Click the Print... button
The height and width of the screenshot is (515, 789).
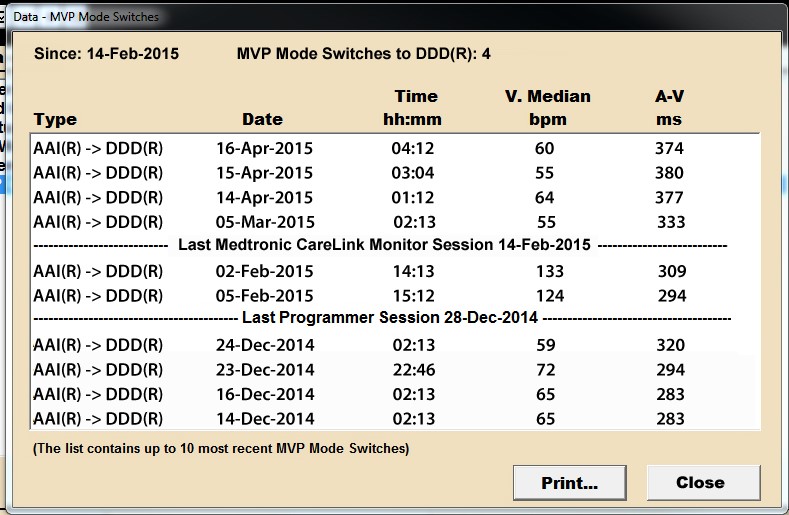(x=569, y=482)
